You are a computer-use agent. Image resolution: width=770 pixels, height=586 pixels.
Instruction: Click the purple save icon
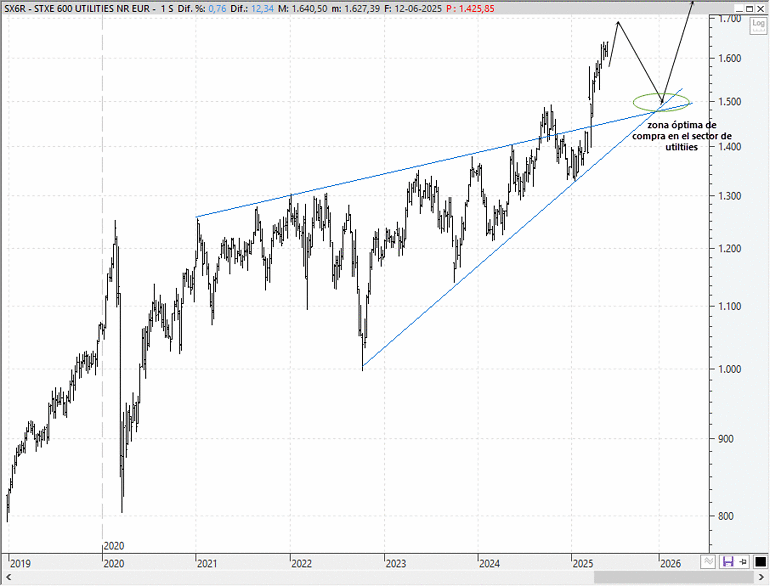coord(727,561)
